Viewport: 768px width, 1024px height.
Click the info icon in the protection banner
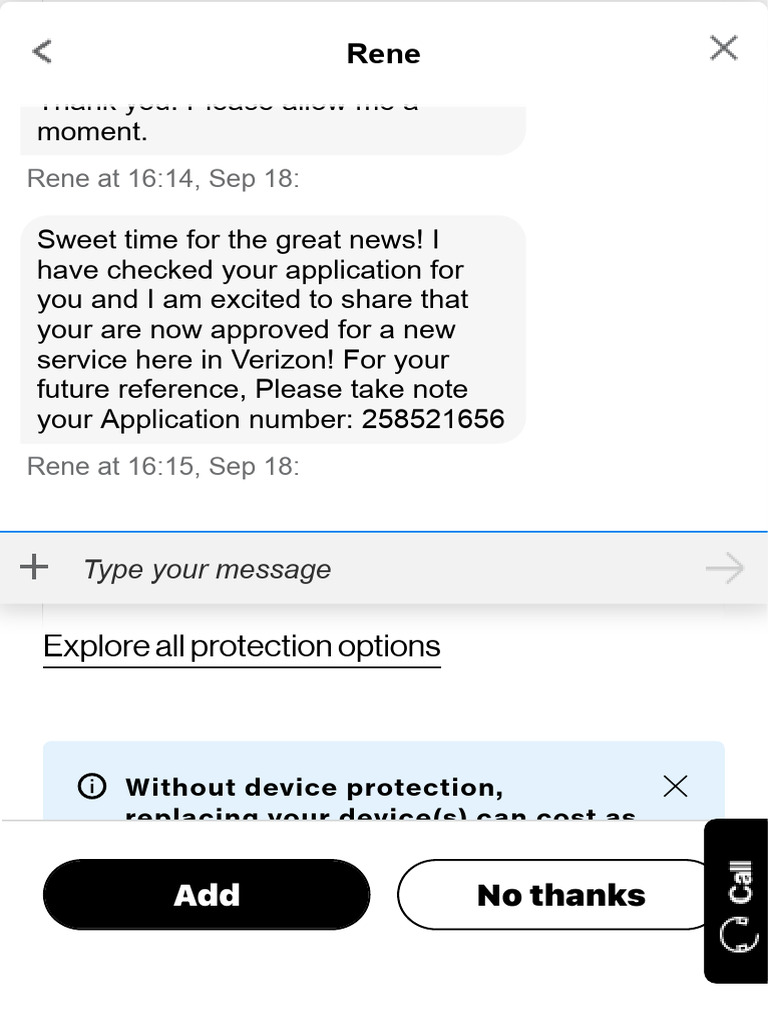[91, 786]
